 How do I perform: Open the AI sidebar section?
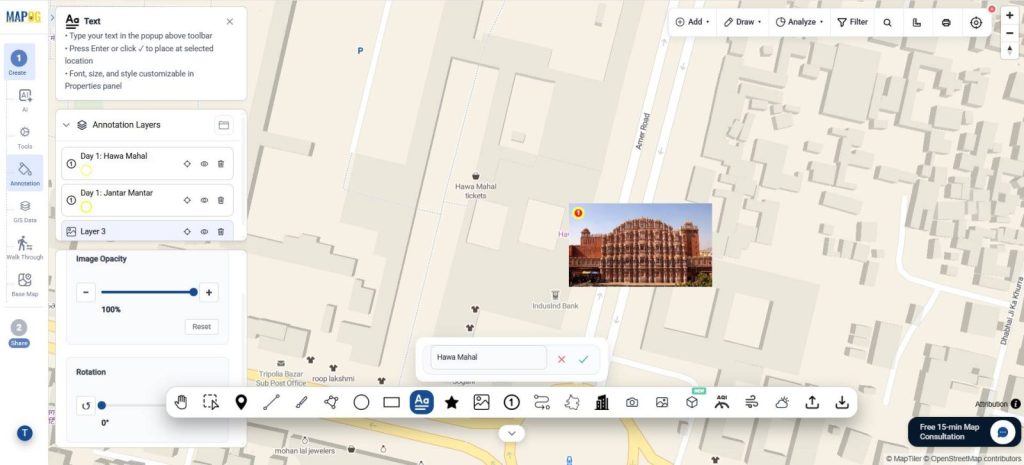[x=25, y=100]
